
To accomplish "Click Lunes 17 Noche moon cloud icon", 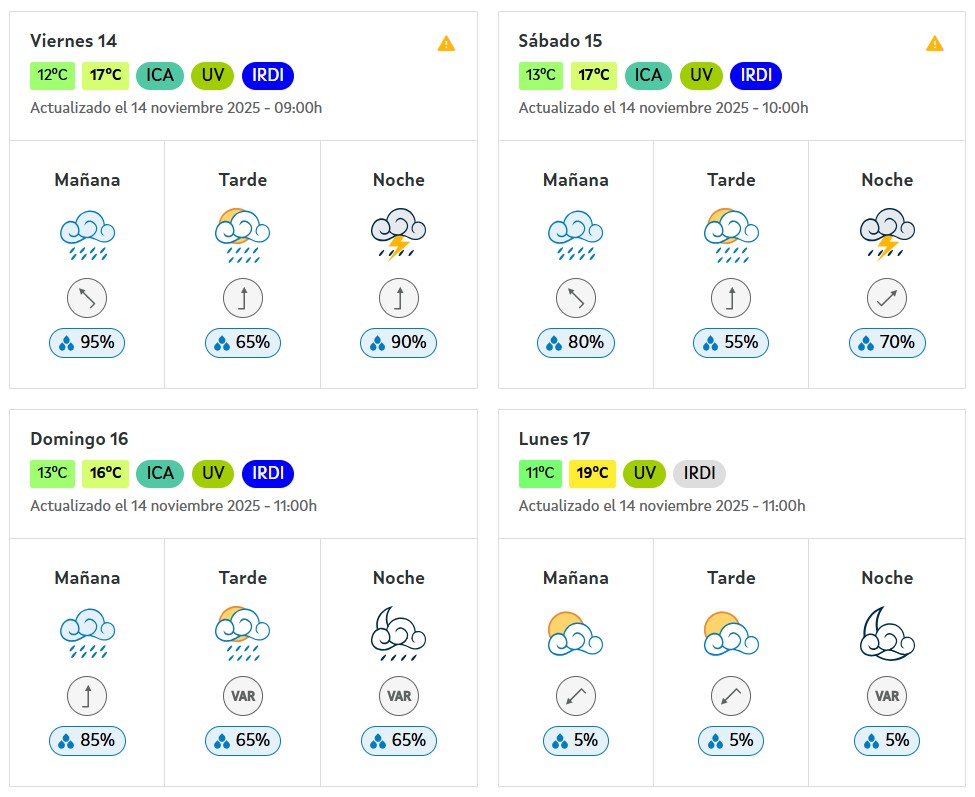I will pyautogui.click(x=886, y=632).
